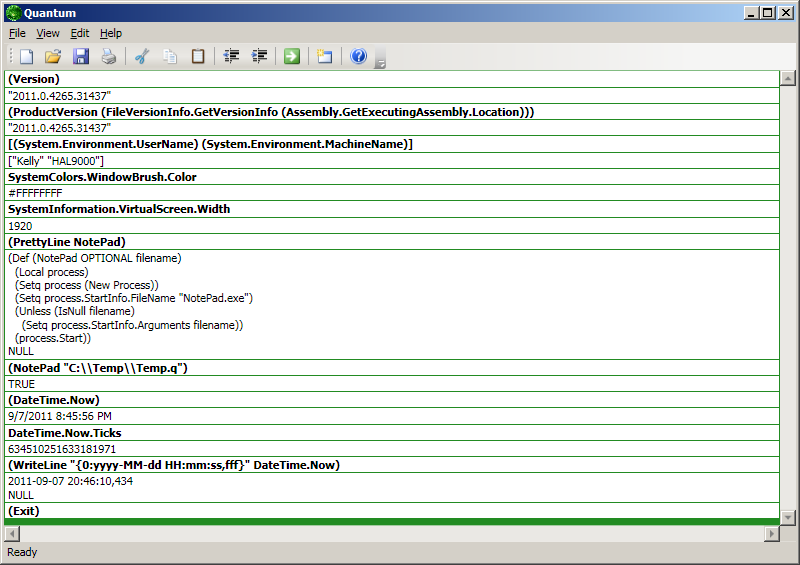Click the 1920 result value
This screenshot has width=800, height=565.
[x=20, y=226]
